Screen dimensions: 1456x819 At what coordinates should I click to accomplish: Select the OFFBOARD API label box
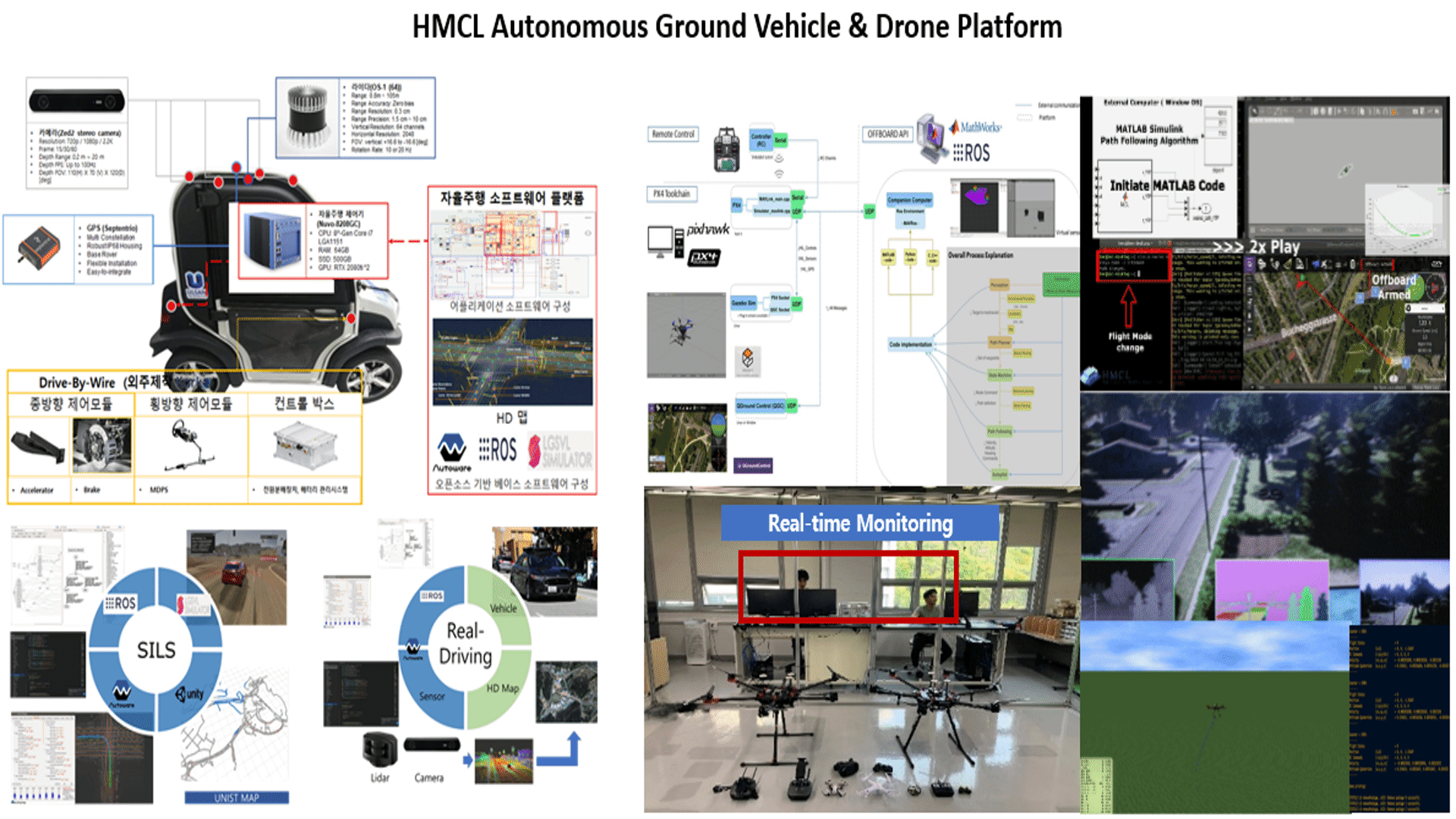point(887,134)
